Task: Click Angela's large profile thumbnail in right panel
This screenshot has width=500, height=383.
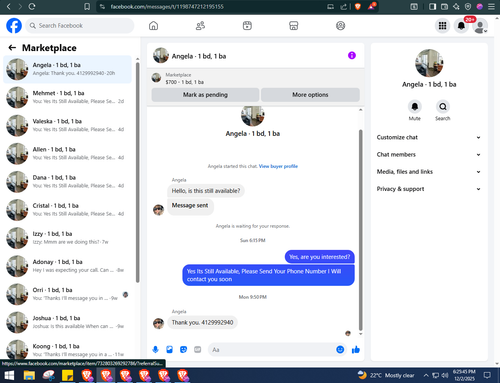Action: pos(429,63)
